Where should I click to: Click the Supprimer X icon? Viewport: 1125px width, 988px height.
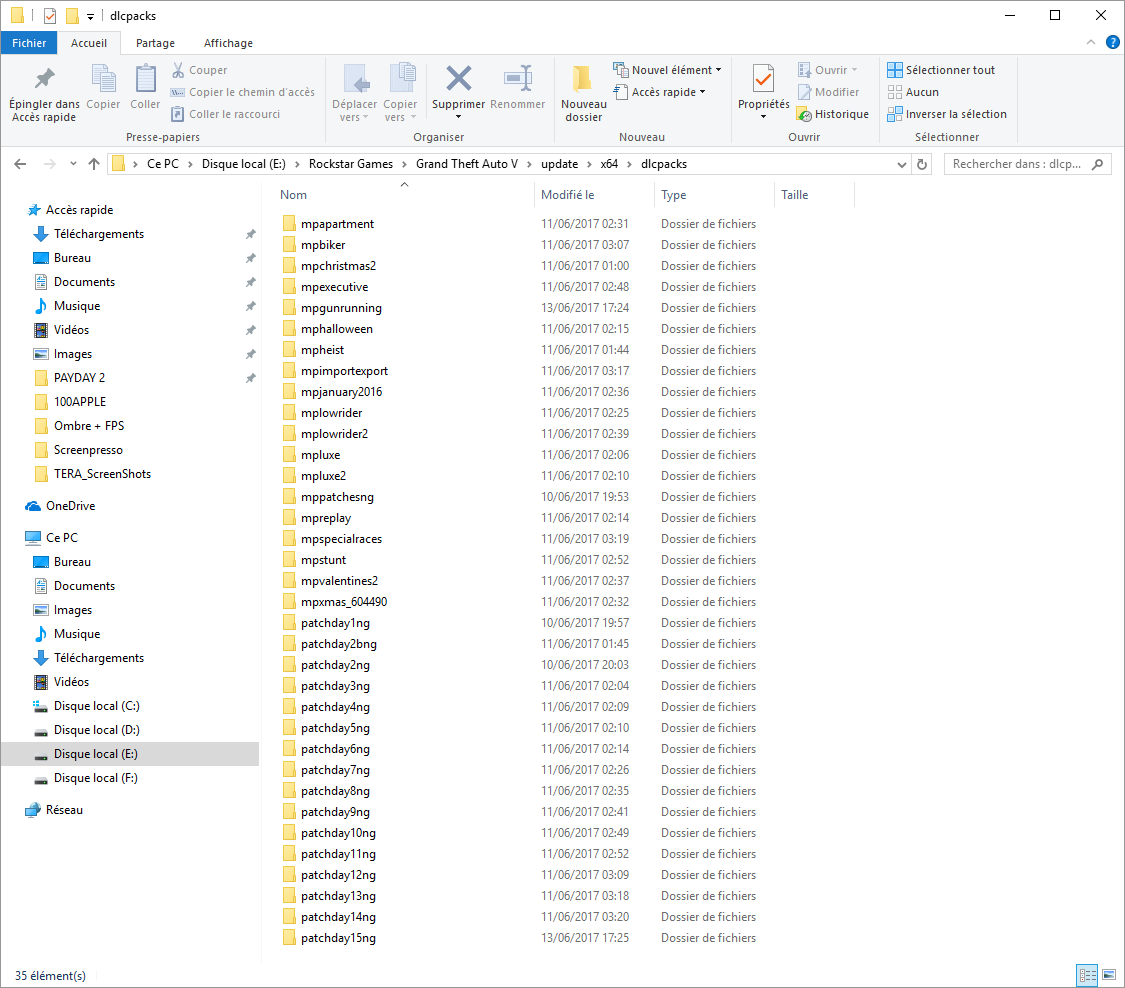pos(458,78)
